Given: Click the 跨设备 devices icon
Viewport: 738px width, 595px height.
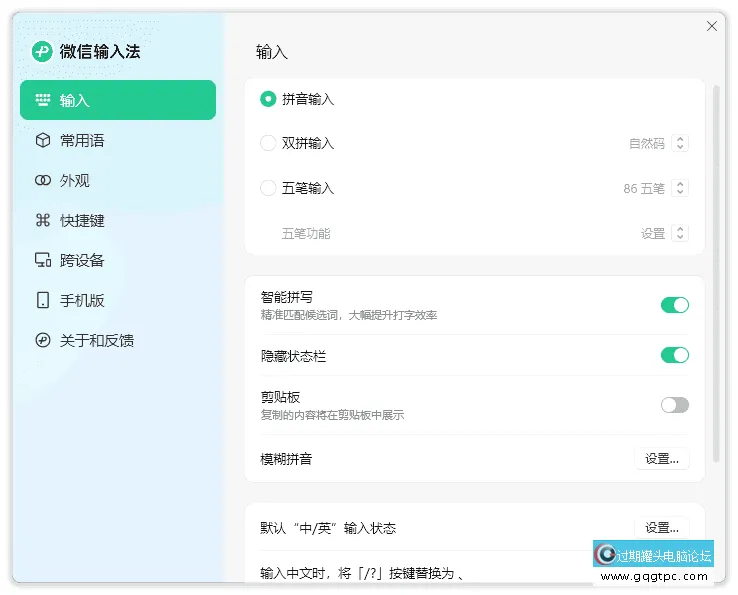Looking at the screenshot, I should (43, 261).
